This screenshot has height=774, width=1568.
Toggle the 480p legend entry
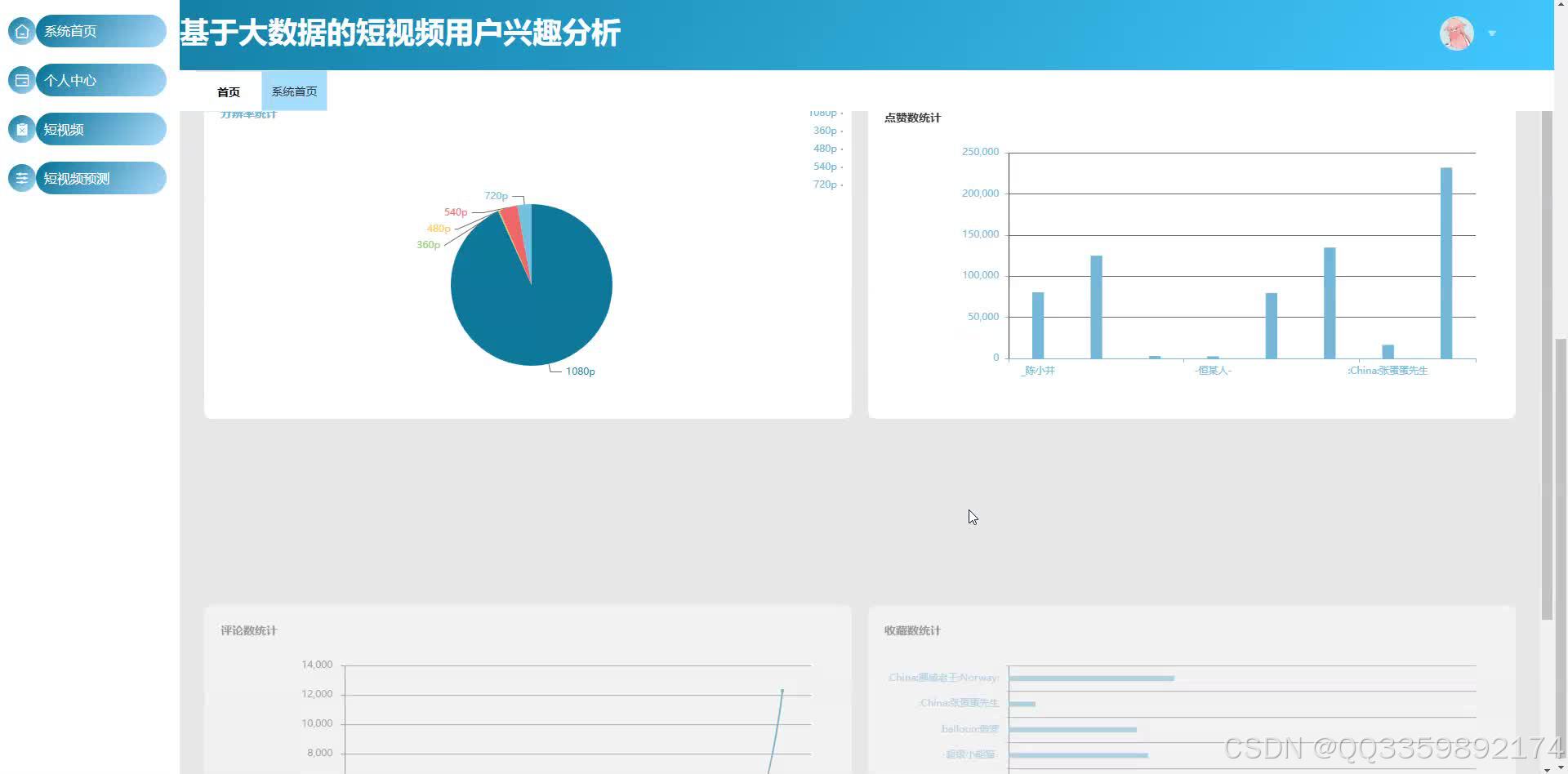827,149
